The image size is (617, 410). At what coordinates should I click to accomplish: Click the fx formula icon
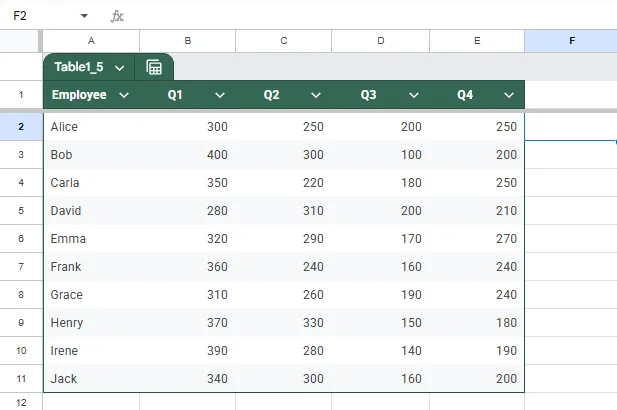click(117, 16)
